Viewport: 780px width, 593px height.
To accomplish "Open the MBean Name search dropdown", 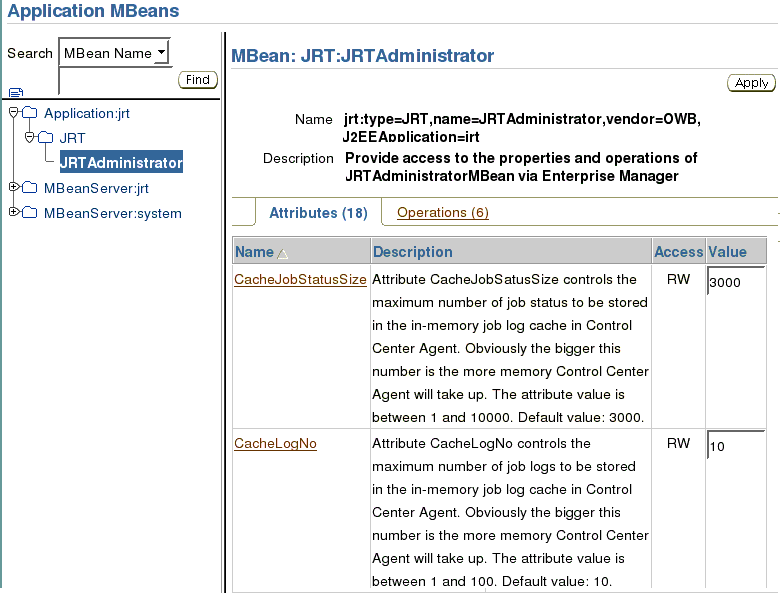I will [x=114, y=53].
